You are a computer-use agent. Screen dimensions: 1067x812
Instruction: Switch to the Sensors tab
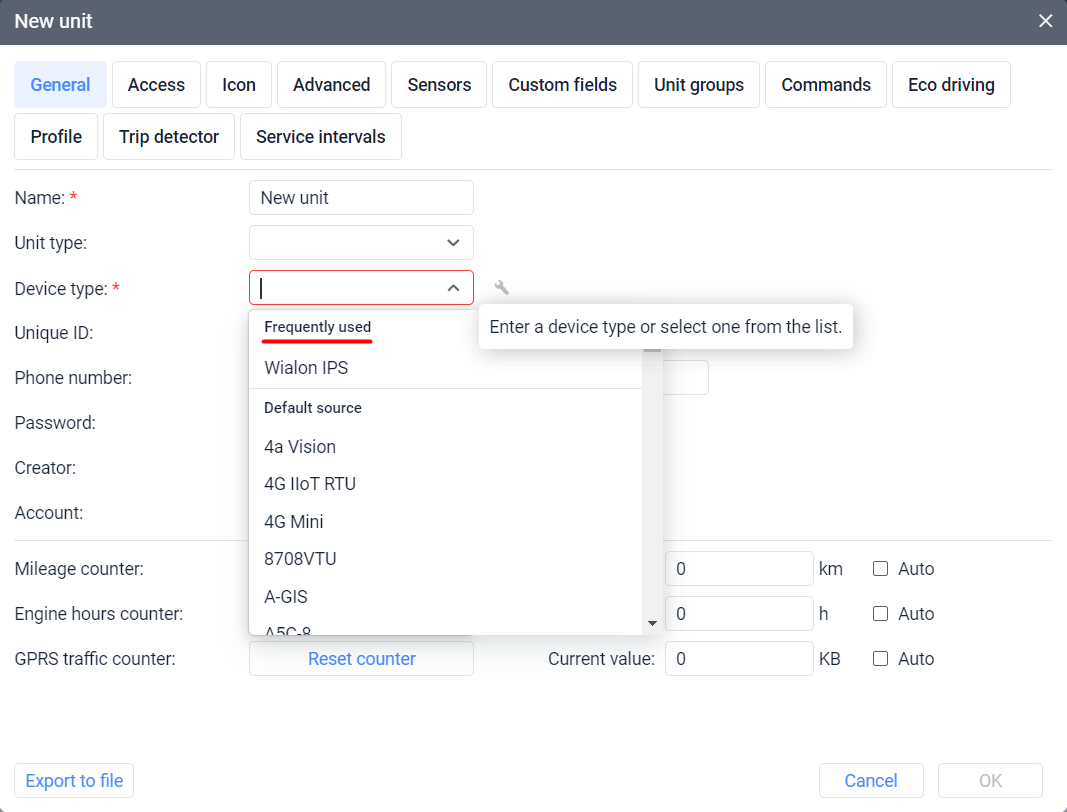(x=438, y=84)
